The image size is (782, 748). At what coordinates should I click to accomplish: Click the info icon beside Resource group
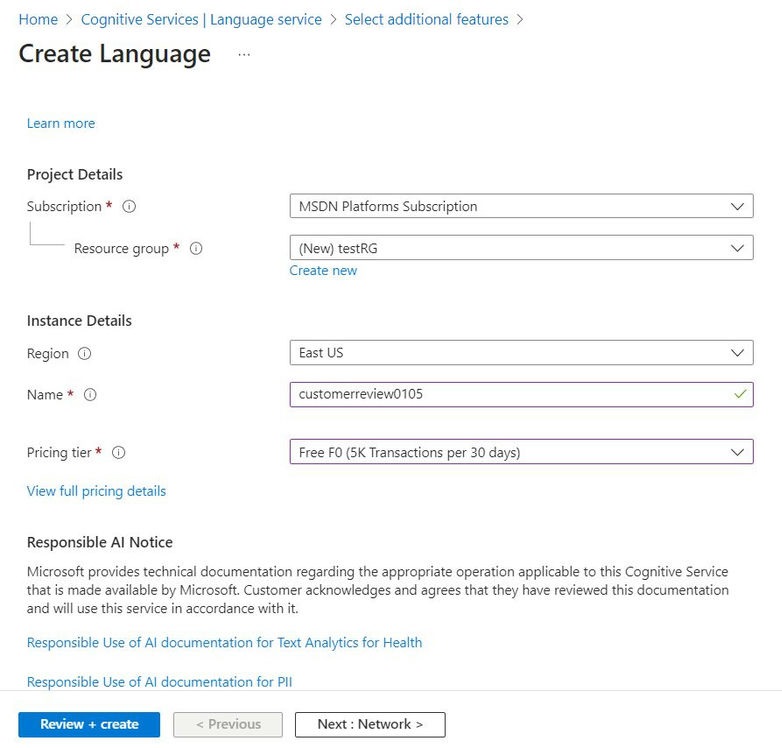(x=196, y=249)
